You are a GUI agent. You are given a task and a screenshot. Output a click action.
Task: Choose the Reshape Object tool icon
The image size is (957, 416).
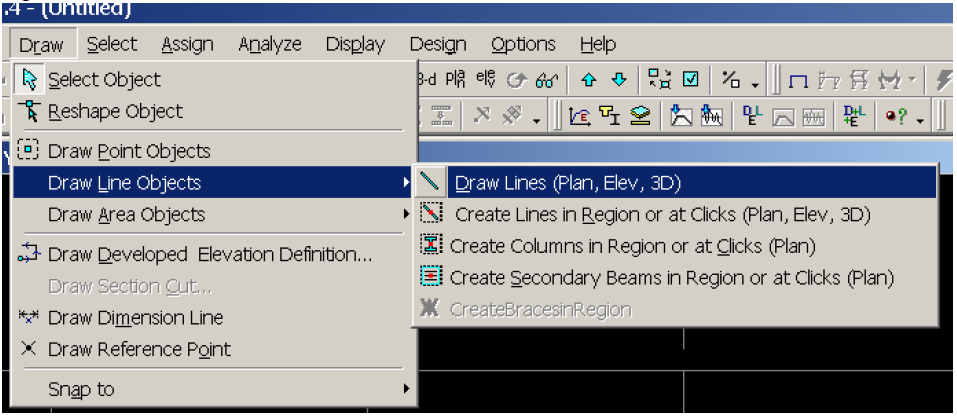pos(28,112)
